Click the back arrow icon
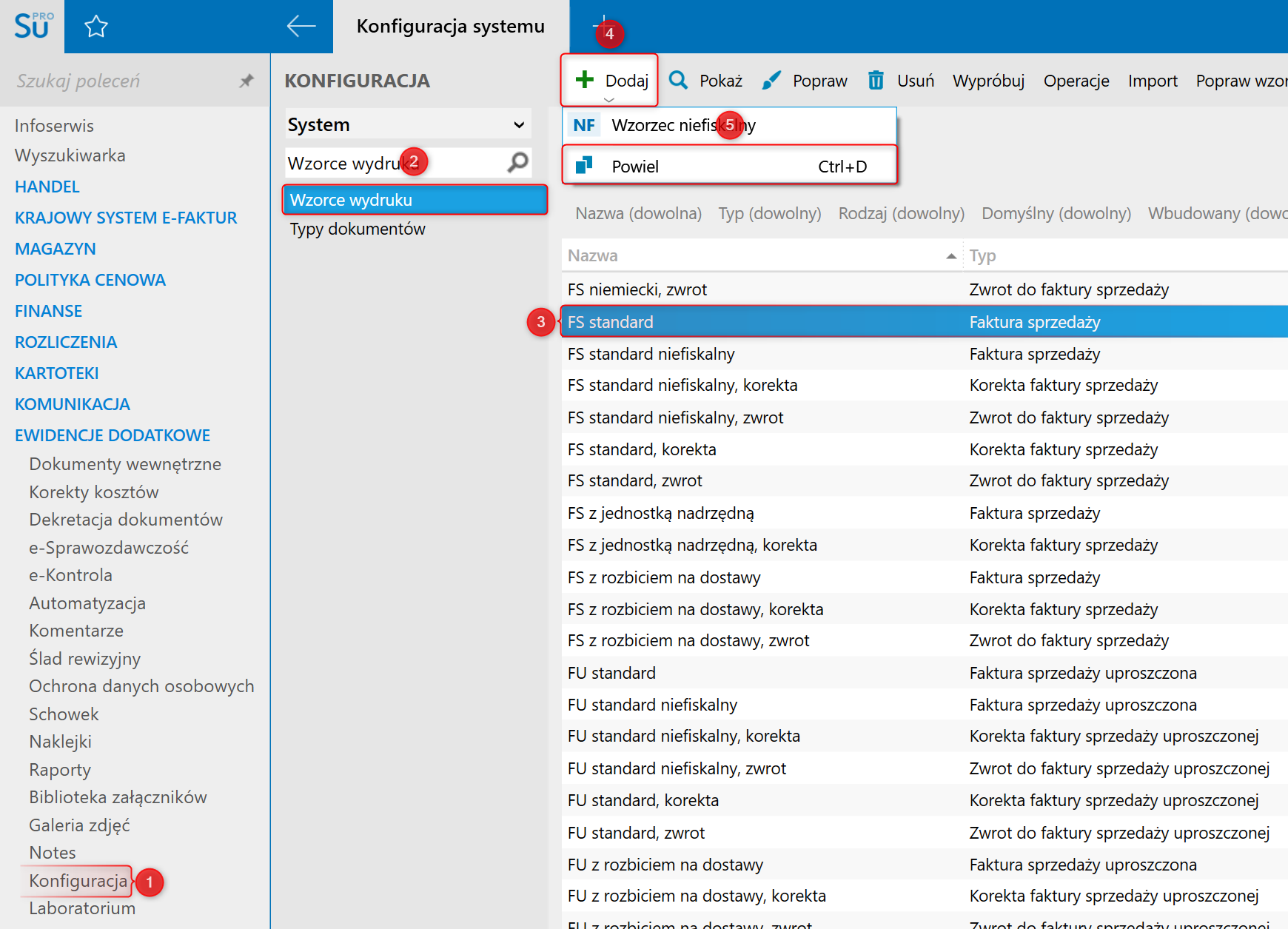This screenshot has height=929, width=1288. tap(301, 26)
